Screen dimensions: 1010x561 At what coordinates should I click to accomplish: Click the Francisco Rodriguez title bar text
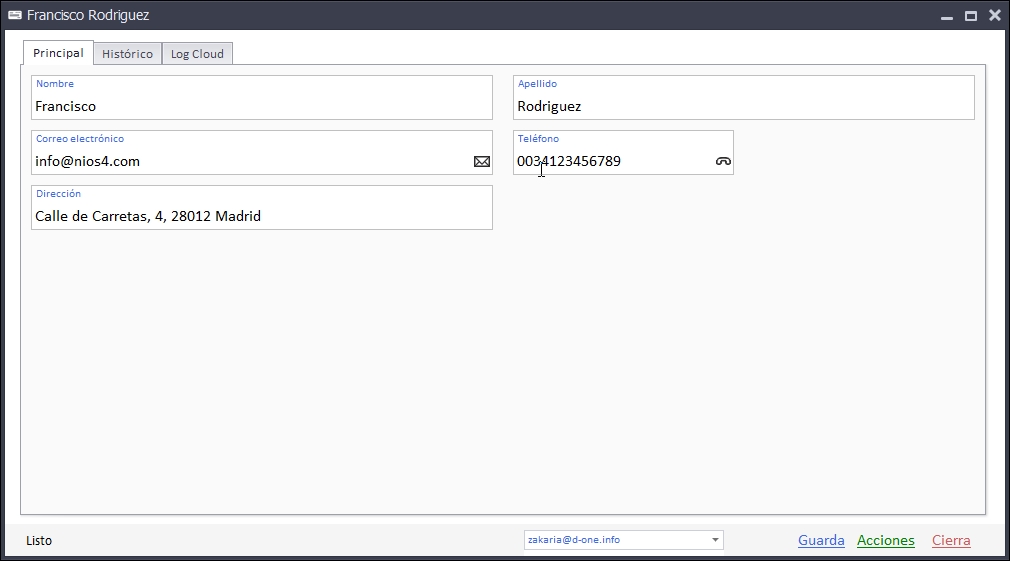click(x=88, y=16)
